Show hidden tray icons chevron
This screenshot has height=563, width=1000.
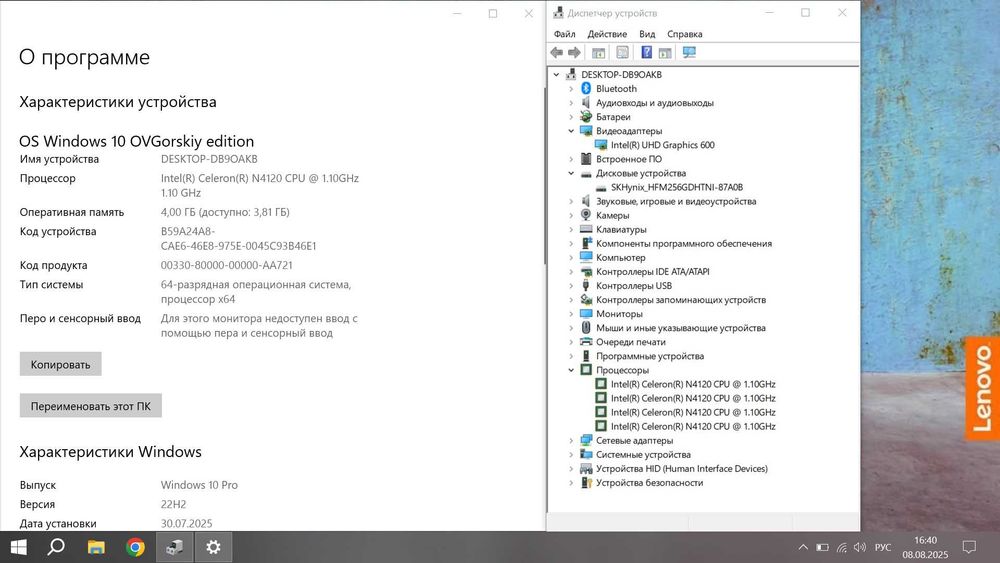[x=803, y=547]
